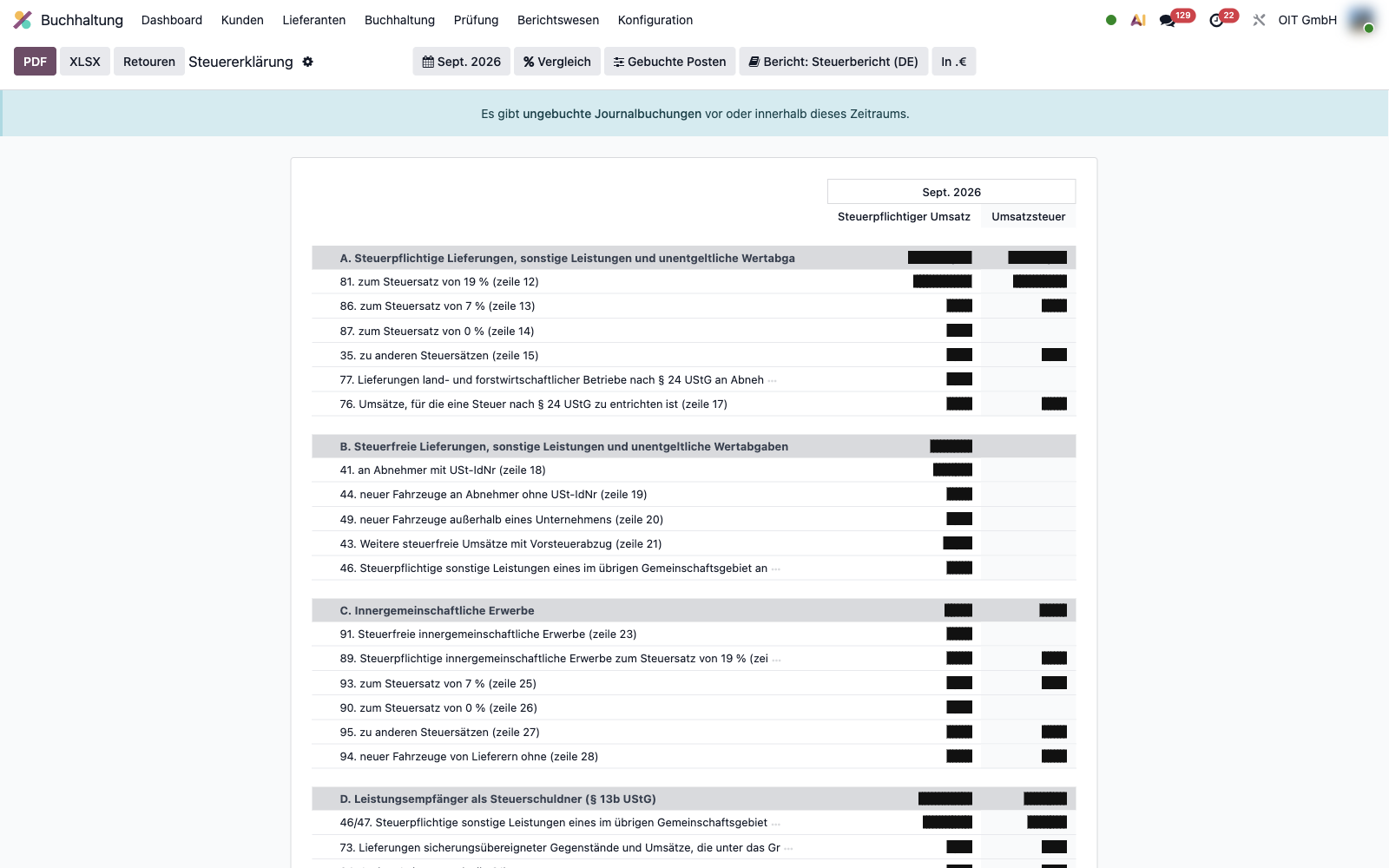Expand section B. Steuerfreie Lieferungen row

coord(694,446)
